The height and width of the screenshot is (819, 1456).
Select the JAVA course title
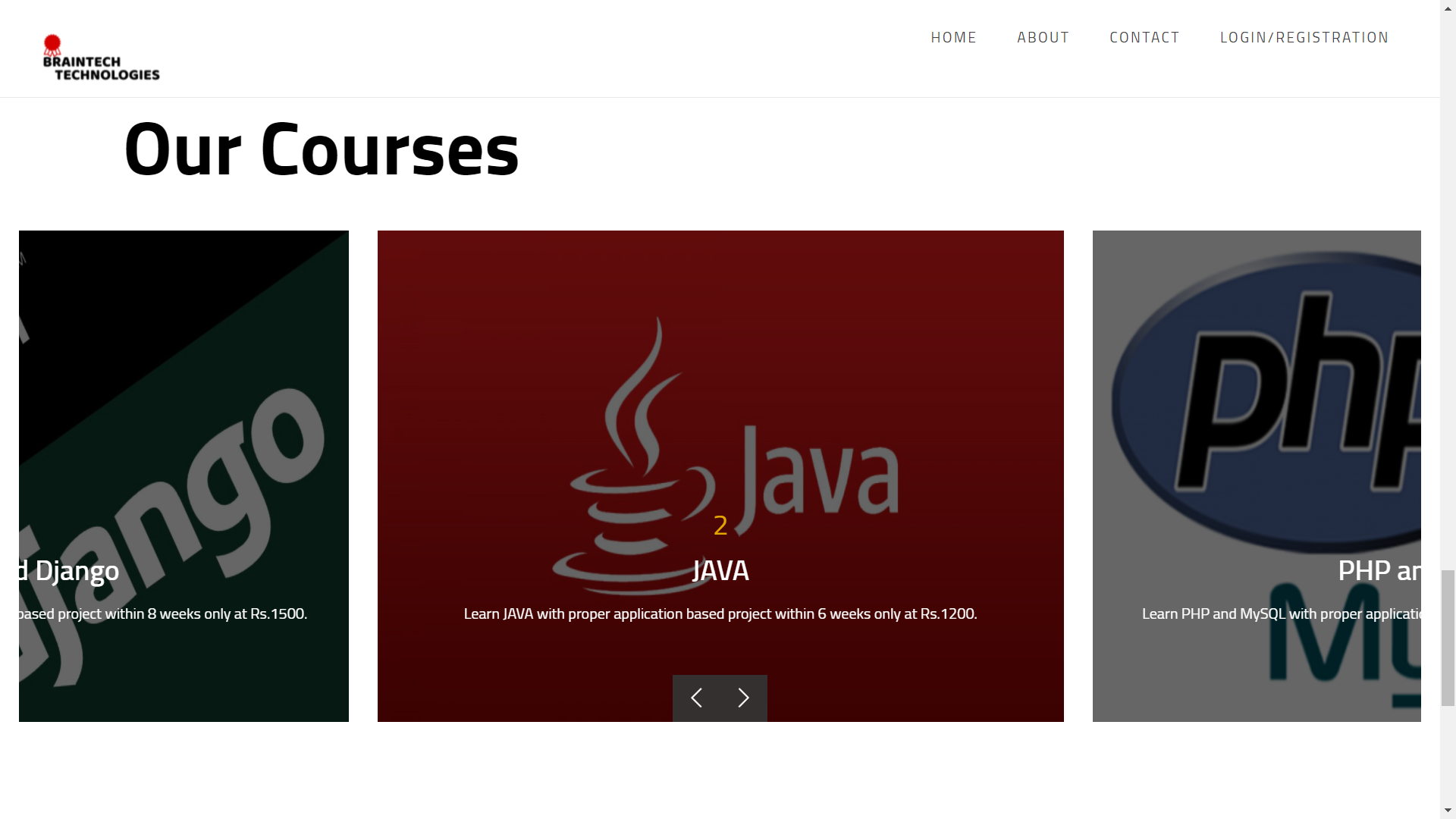pyautogui.click(x=720, y=570)
